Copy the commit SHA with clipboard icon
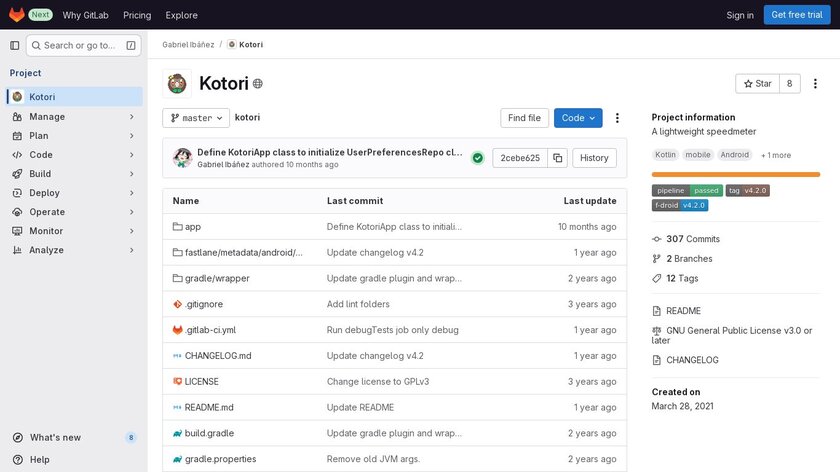 (558, 158)
